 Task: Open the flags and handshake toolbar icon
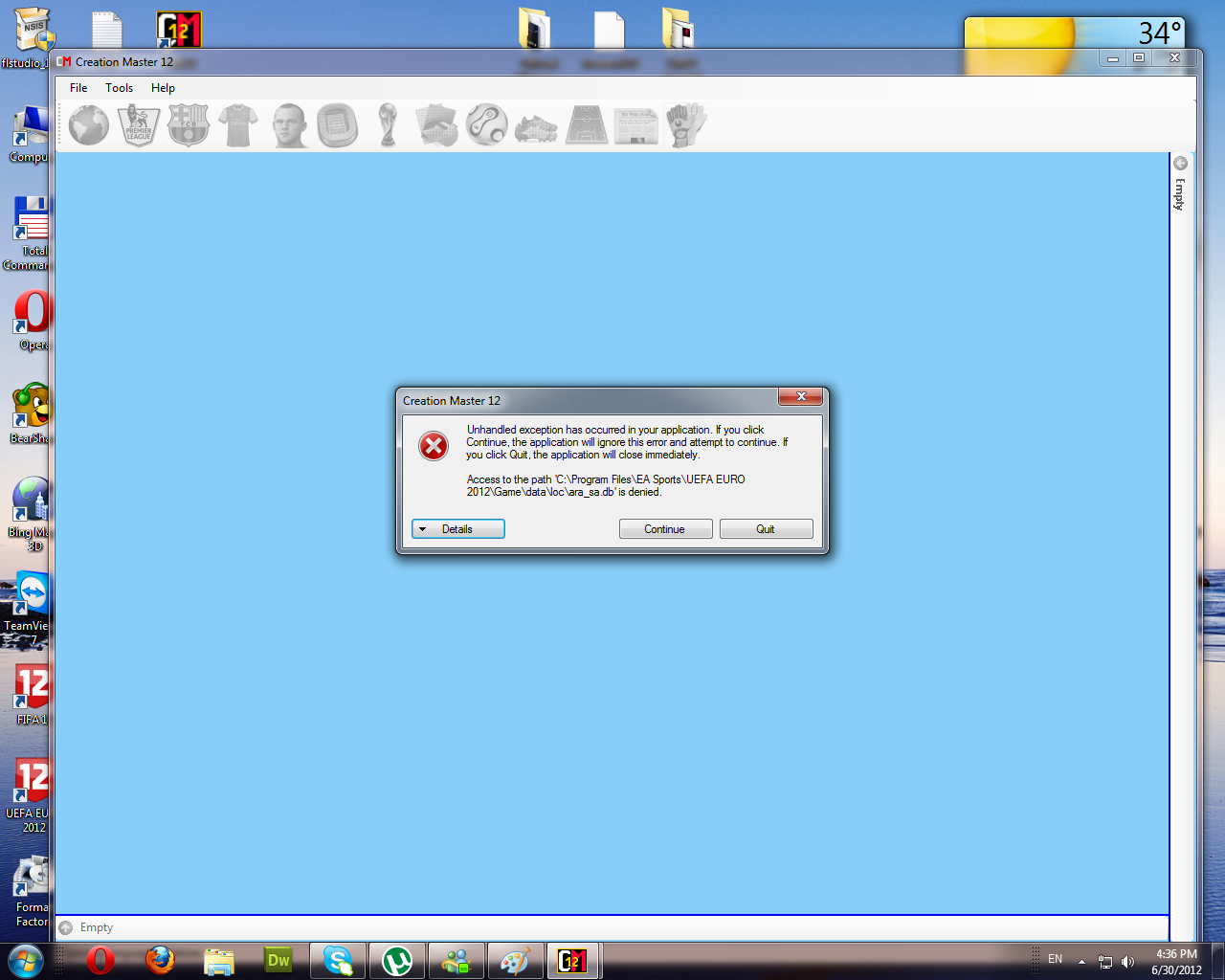(x=437, y=125)
